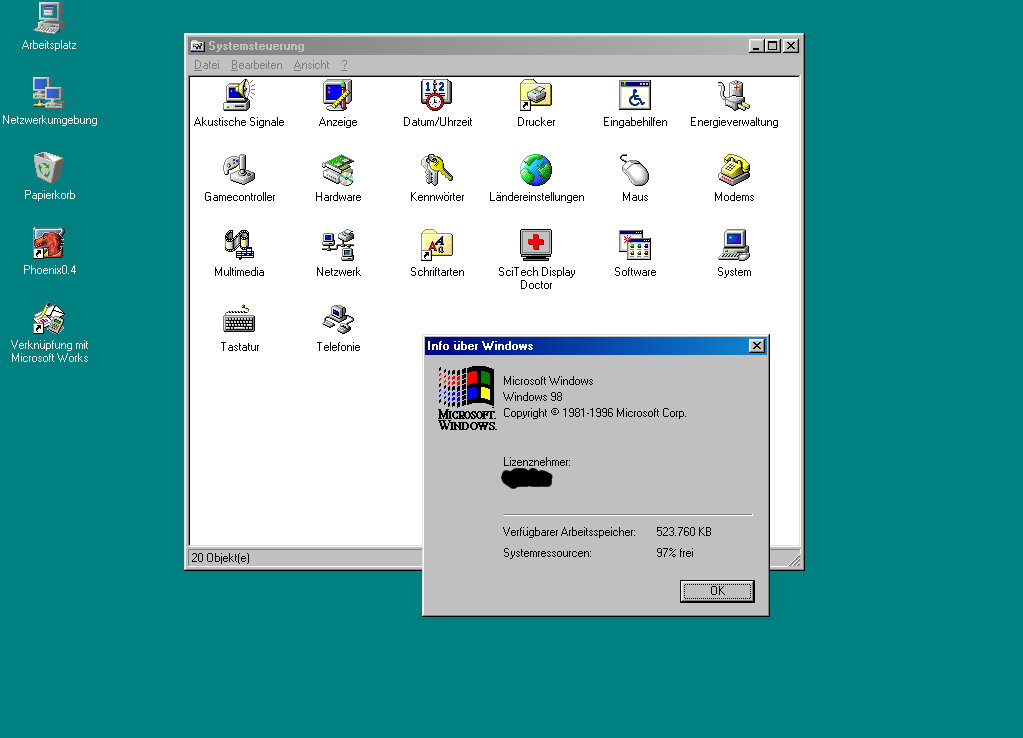This screenshot has height=738, width=1023.
Task: Maximize the Systemsteuerung window
Action: click(x=773, y=46)
